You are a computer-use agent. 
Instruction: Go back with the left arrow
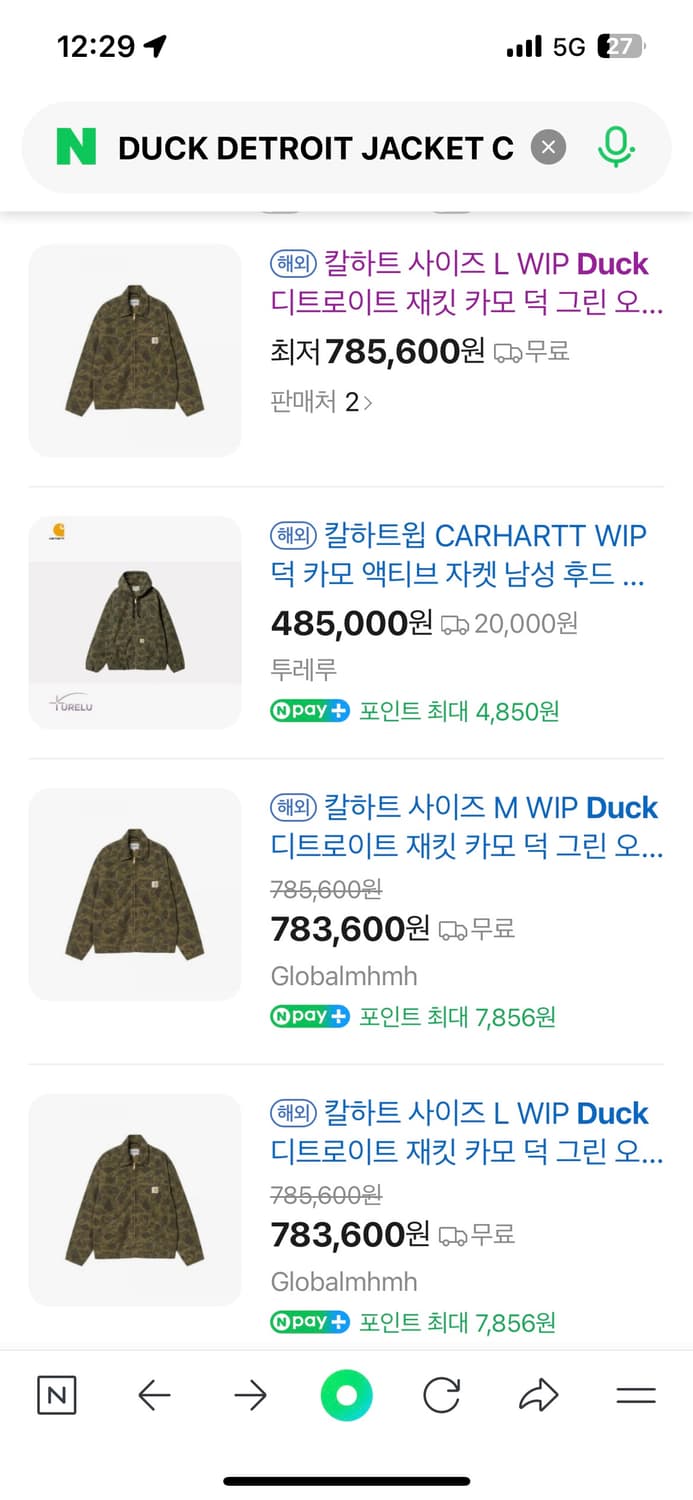(x=154, y=1395)
